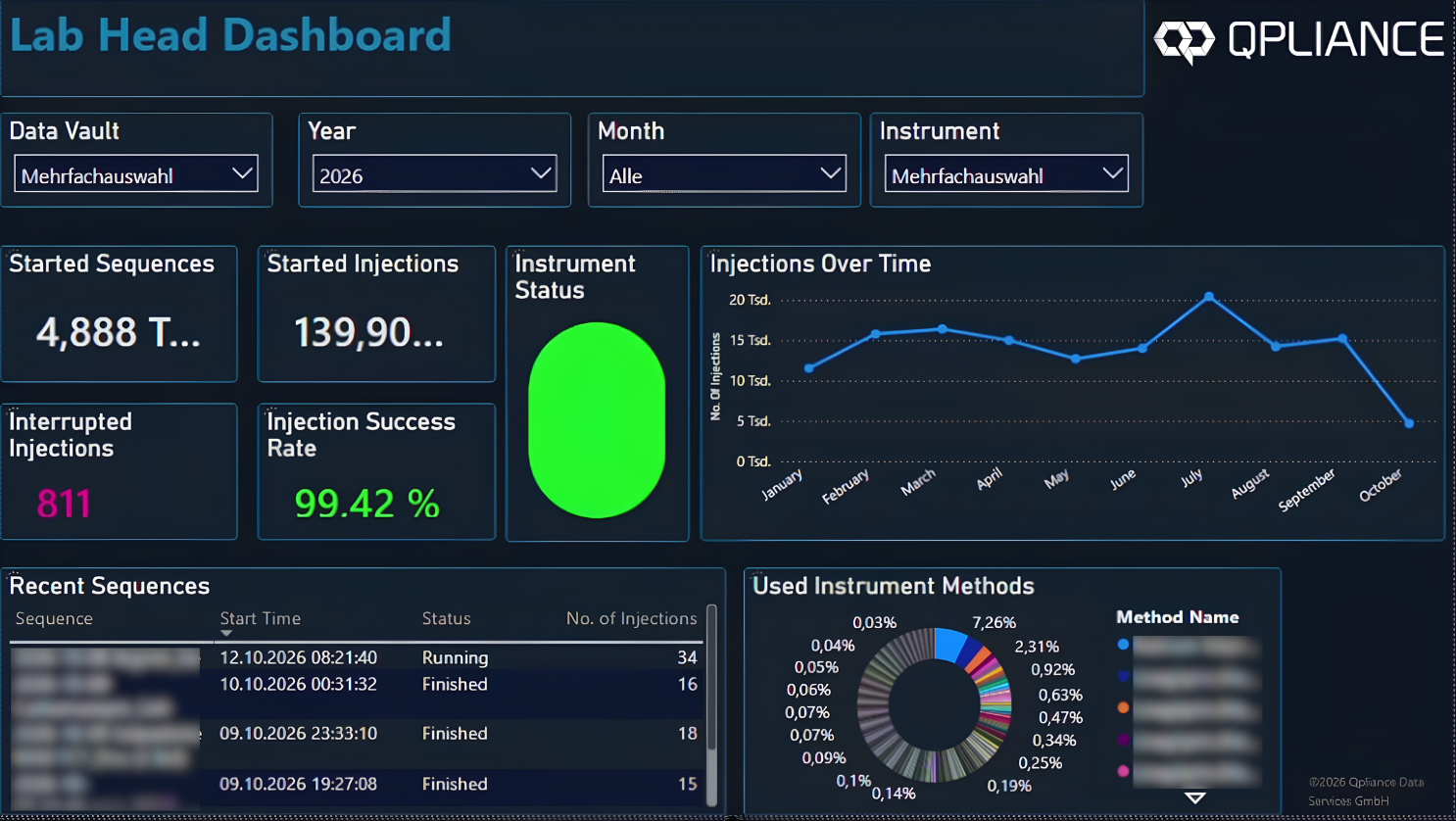Sort by No. of Injections header
The image size is (1456, 821).
pyautogui.click(x=631, y=618)
